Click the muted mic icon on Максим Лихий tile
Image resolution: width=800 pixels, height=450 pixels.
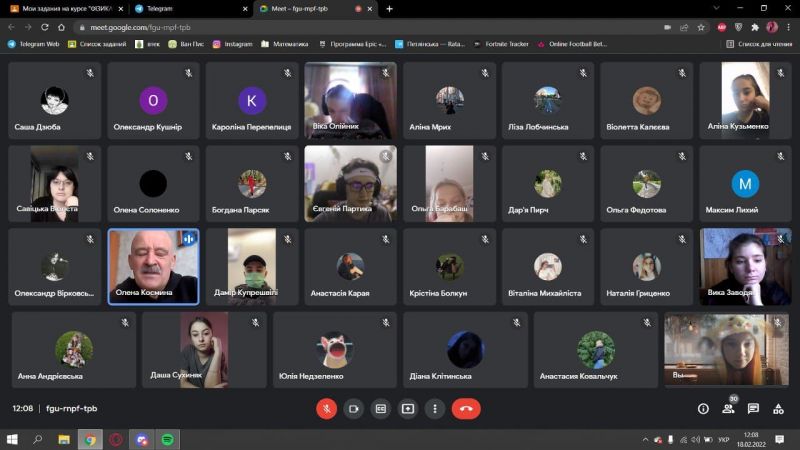pyautogui.click(x=781, y=156)
